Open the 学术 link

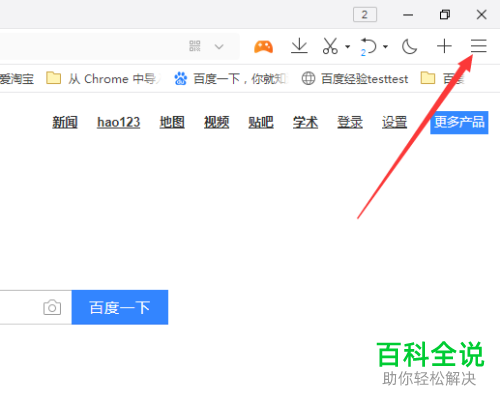305,122
